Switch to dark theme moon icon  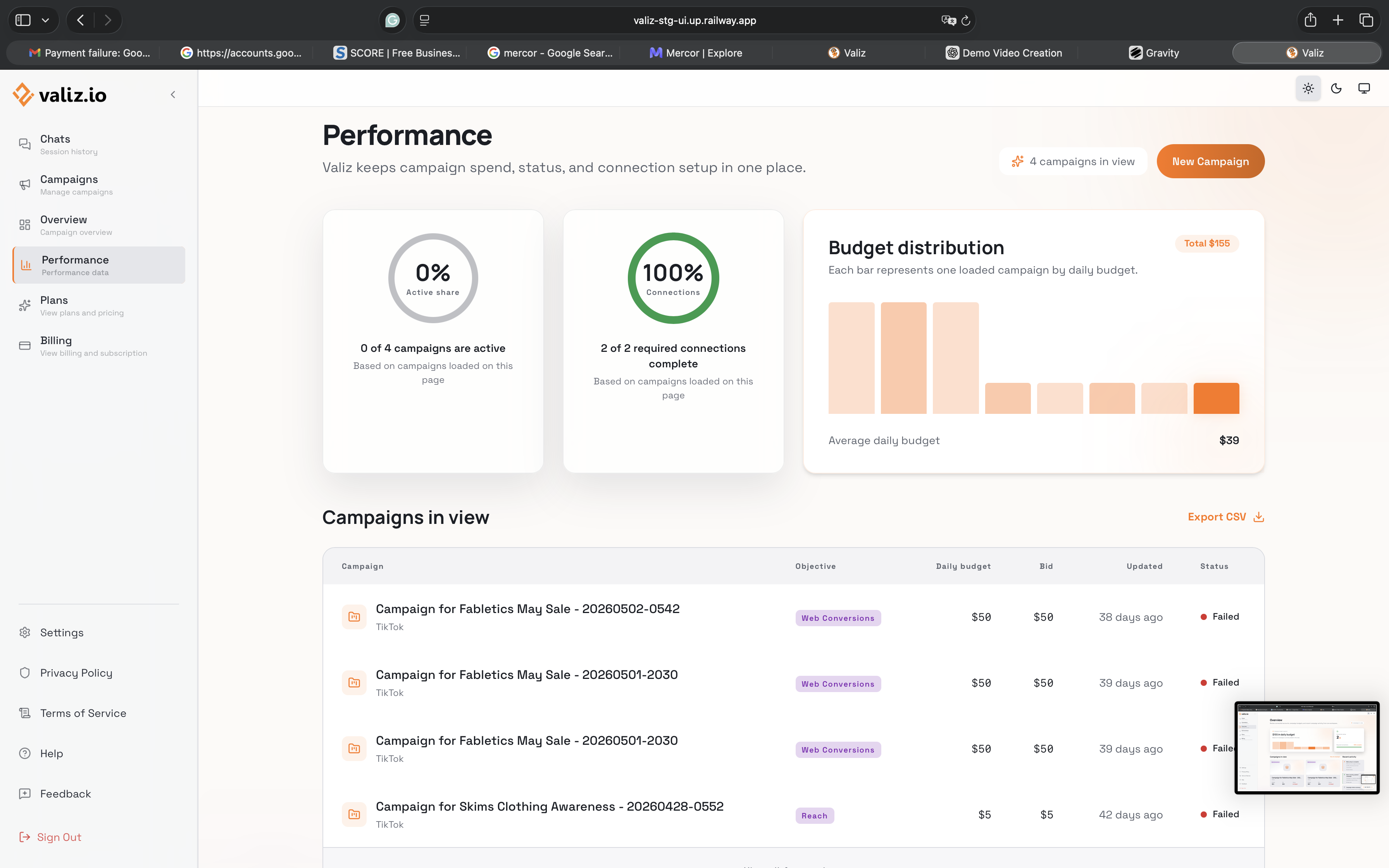pos(1336,88)
